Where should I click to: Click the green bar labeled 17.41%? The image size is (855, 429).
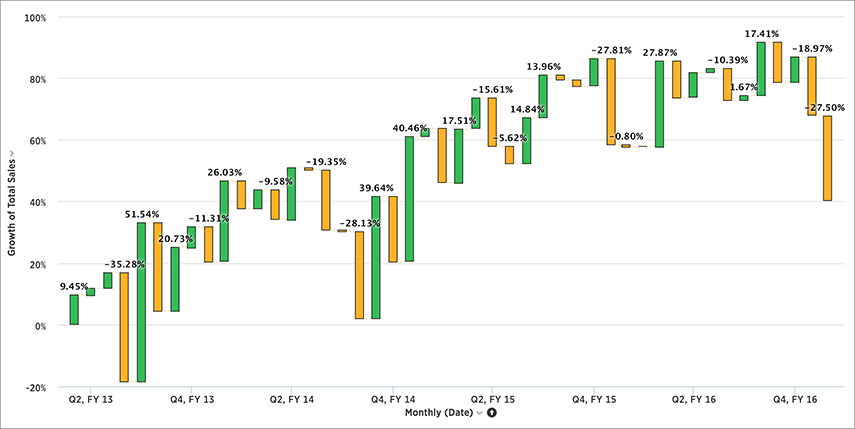tap(761, 69)
